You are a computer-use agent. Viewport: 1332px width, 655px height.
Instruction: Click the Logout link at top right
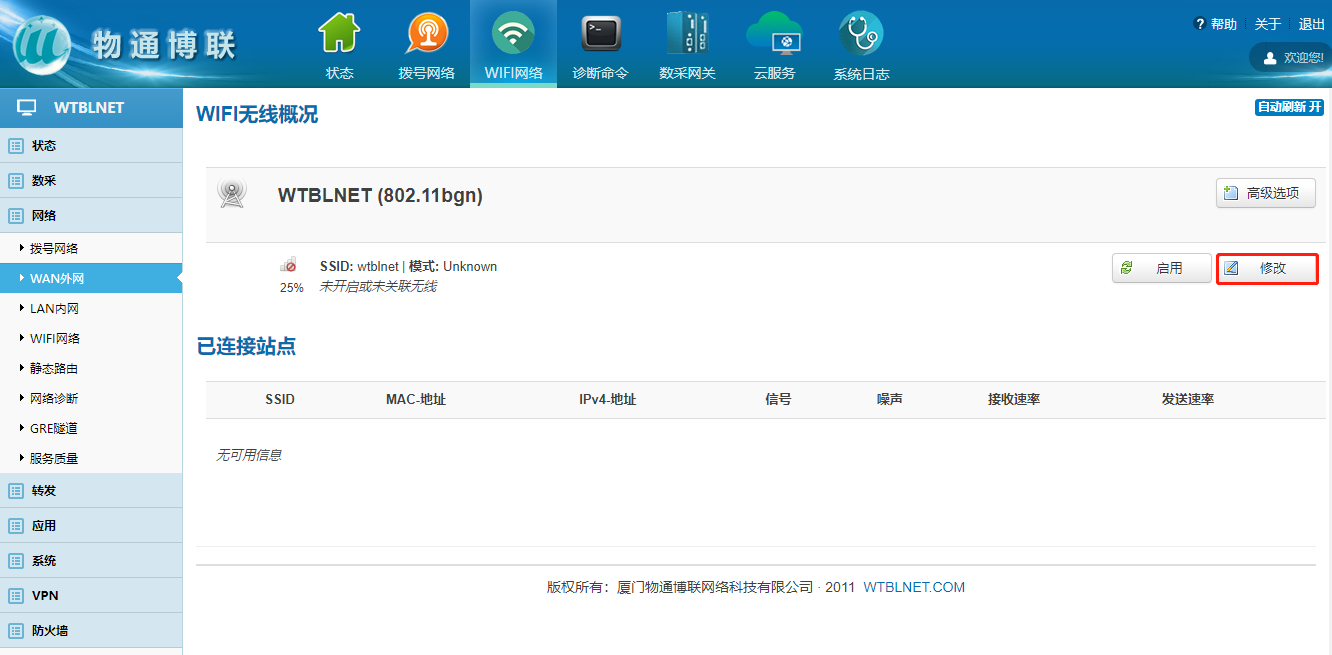1311,24
